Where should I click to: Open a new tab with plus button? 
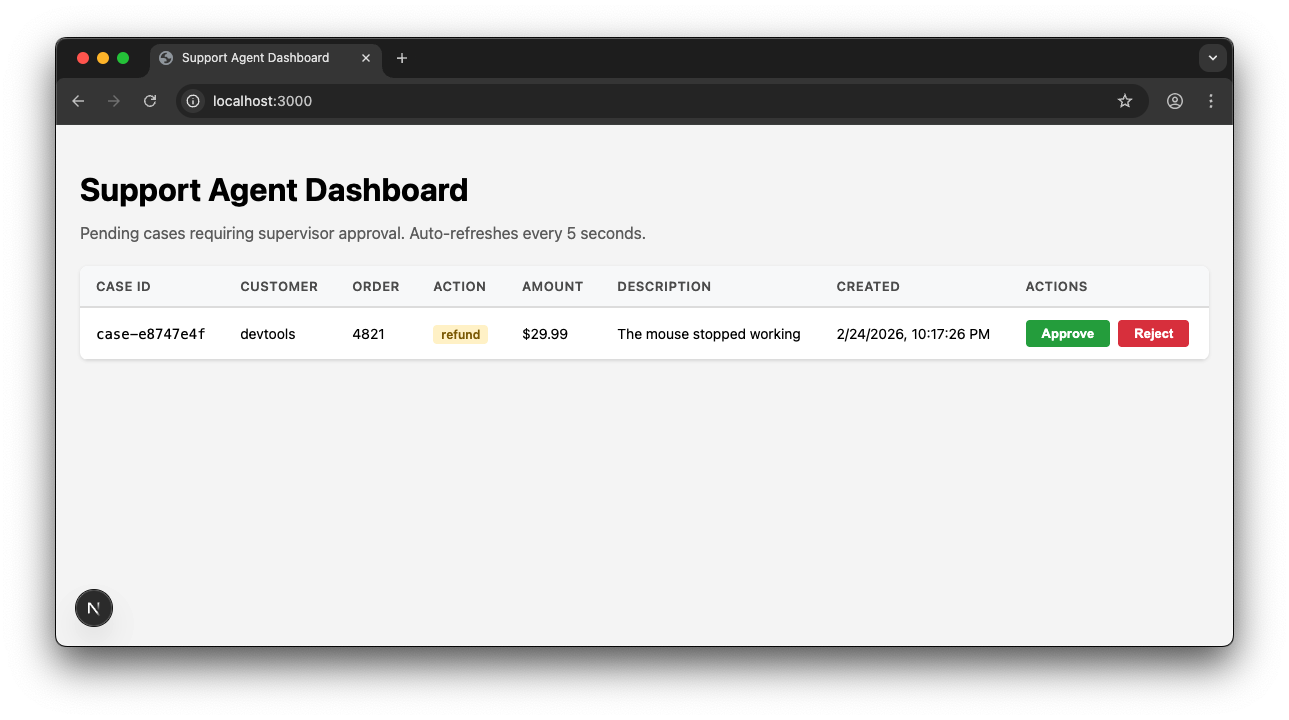coord(402,58)
